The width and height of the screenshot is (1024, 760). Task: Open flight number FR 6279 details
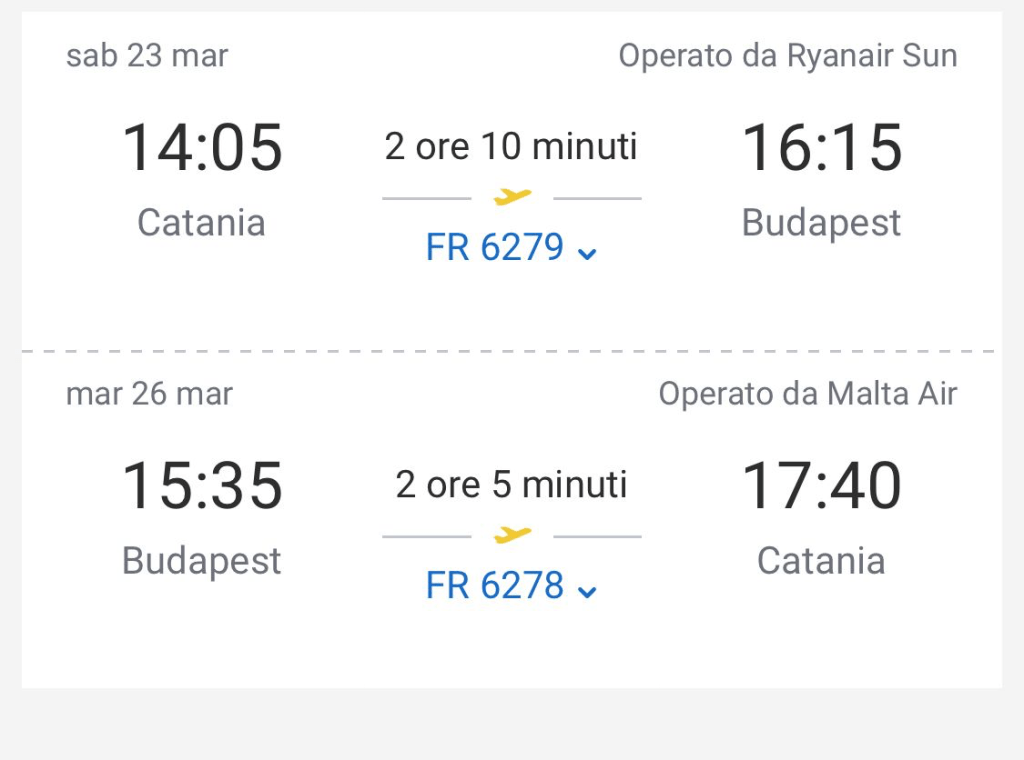(x=495, y=248)
